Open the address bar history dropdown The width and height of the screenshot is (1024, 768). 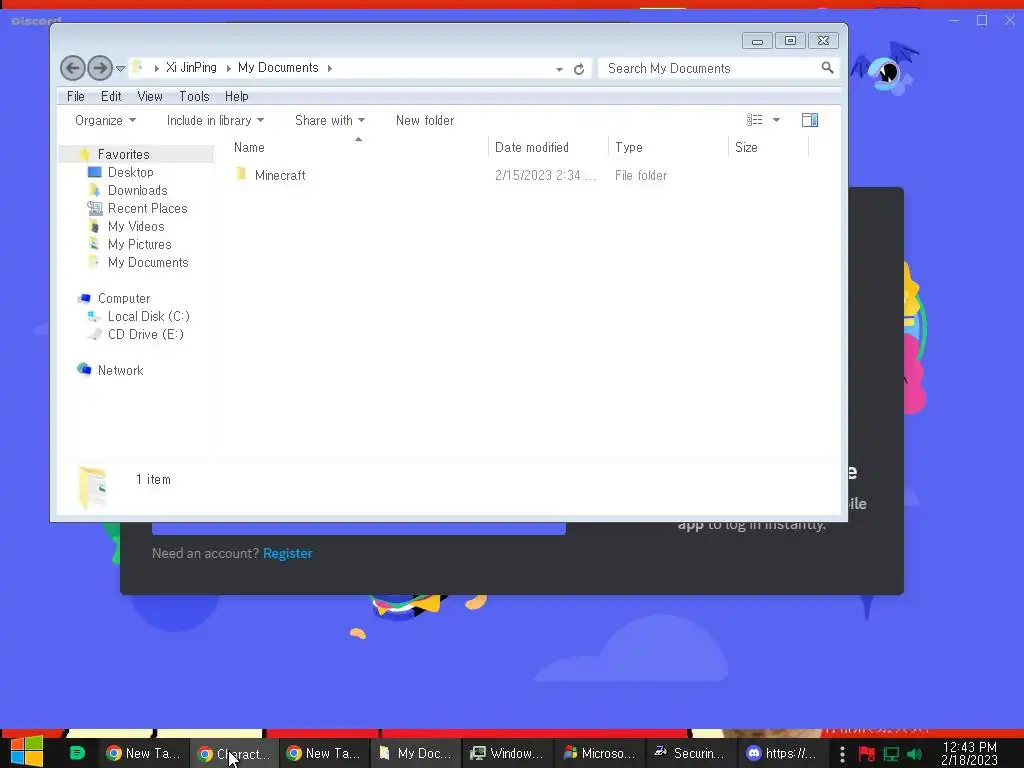pos(560,69)
